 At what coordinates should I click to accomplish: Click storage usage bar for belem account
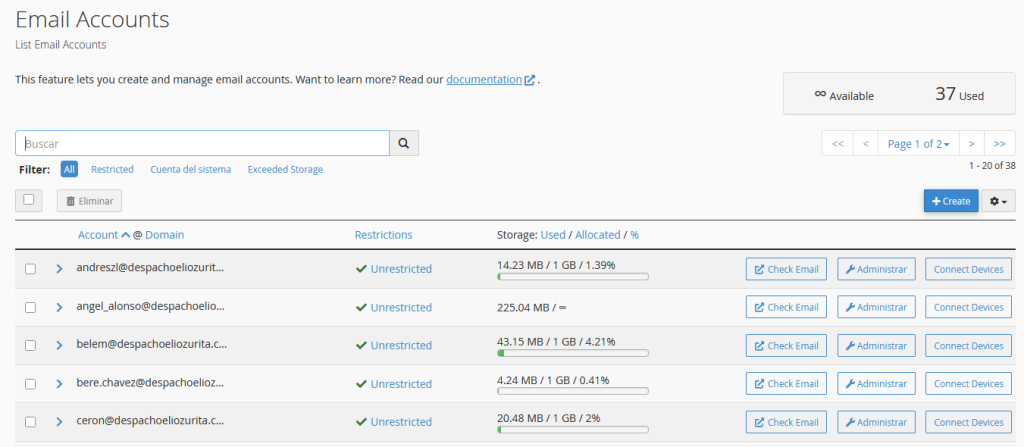(x=572, y=354)
